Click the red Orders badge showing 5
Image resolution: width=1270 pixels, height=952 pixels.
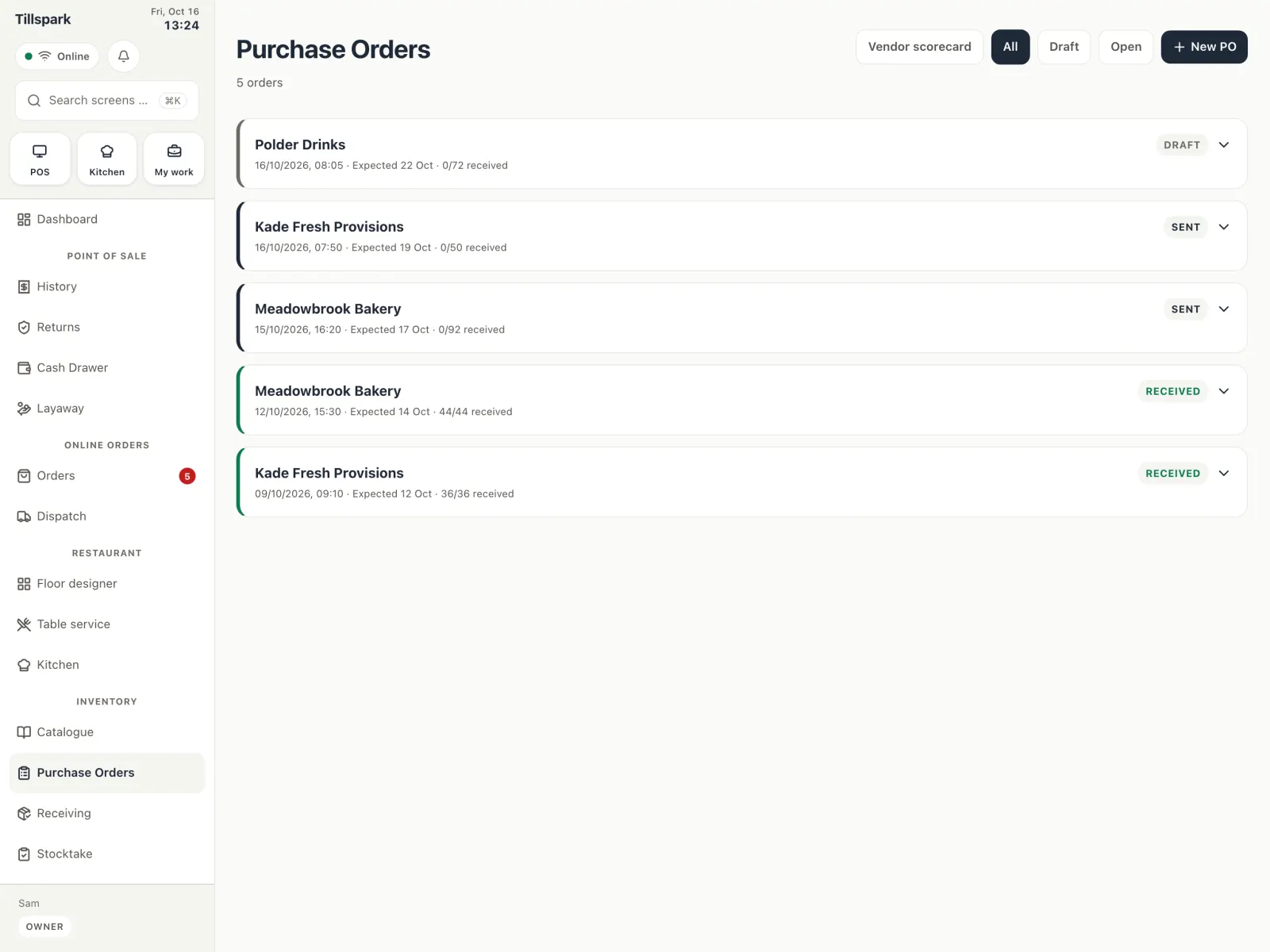point(187,476)
